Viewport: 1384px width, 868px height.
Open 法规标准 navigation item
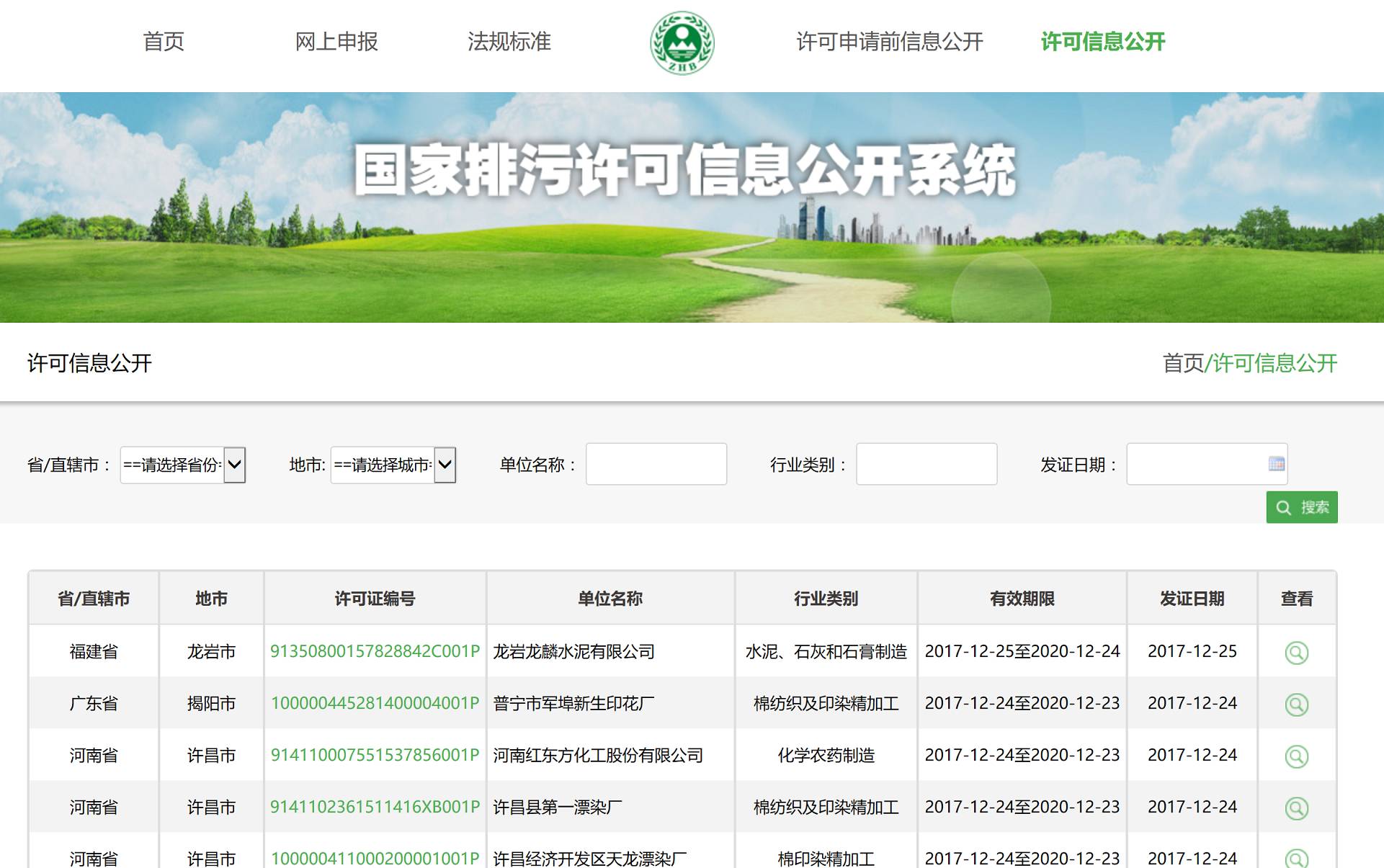click(509, 42)
